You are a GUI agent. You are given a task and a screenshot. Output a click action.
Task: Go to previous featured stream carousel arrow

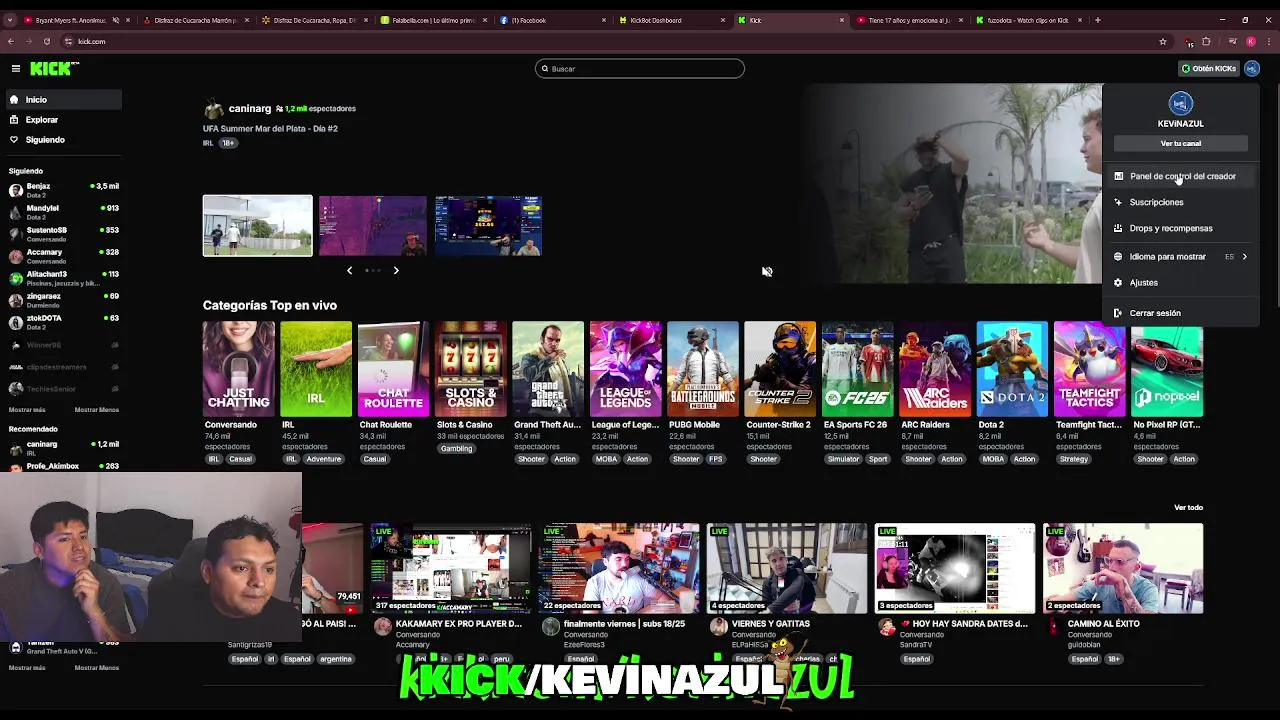tap(349, 270)
